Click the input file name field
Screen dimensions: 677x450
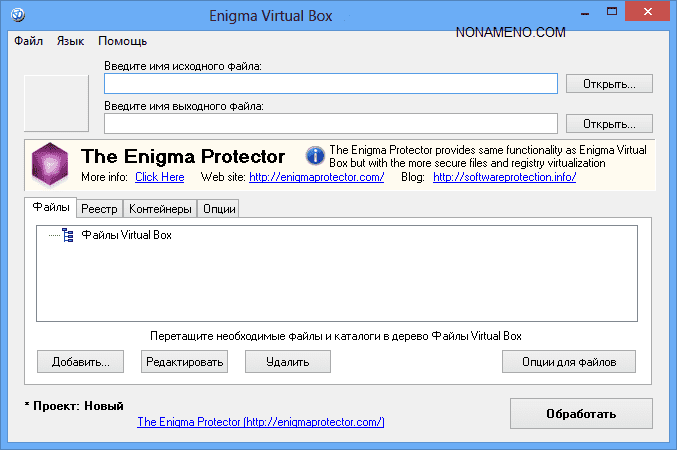pyautogui.click(x=330, y=84)
